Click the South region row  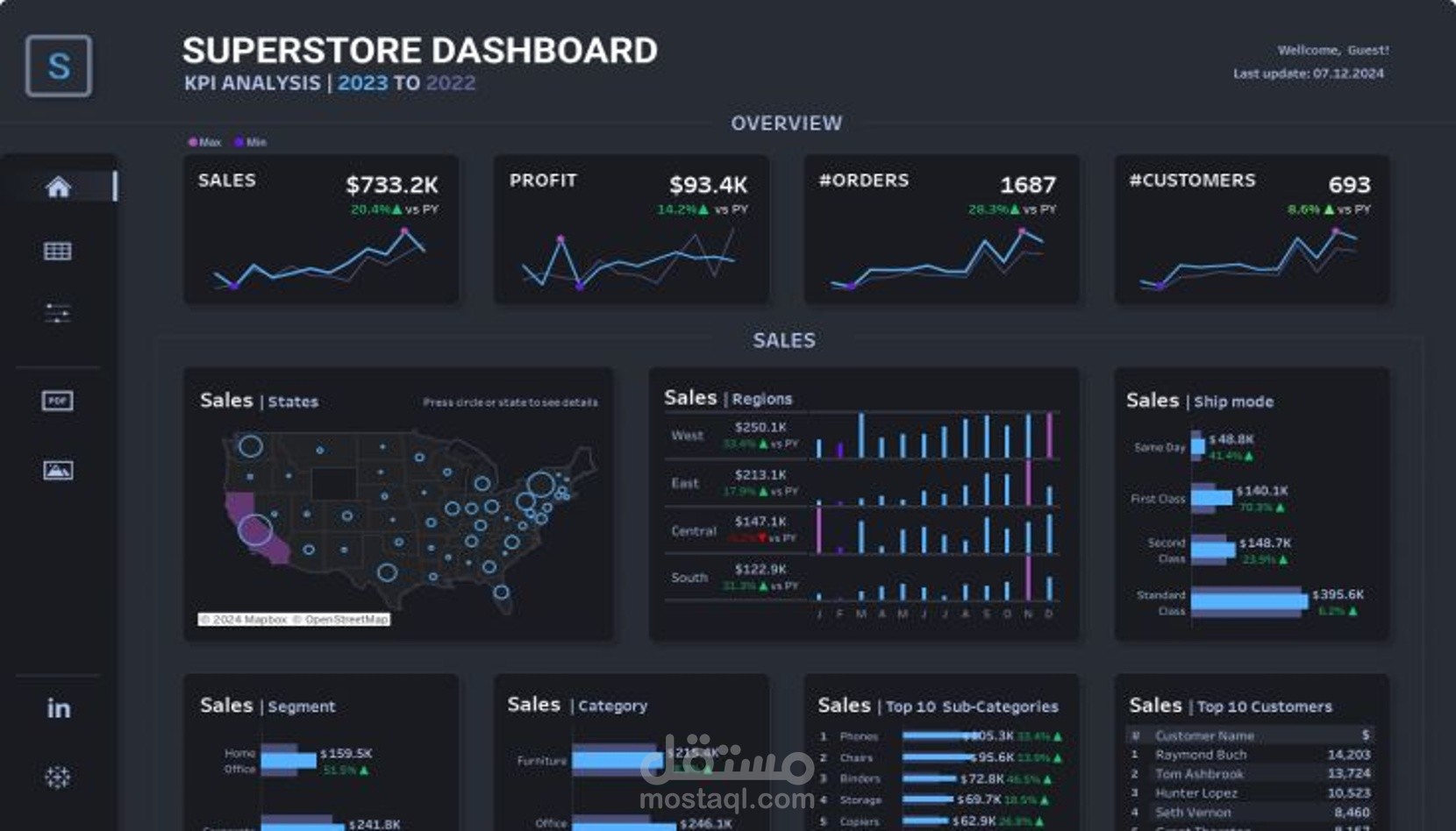(863, 578)
